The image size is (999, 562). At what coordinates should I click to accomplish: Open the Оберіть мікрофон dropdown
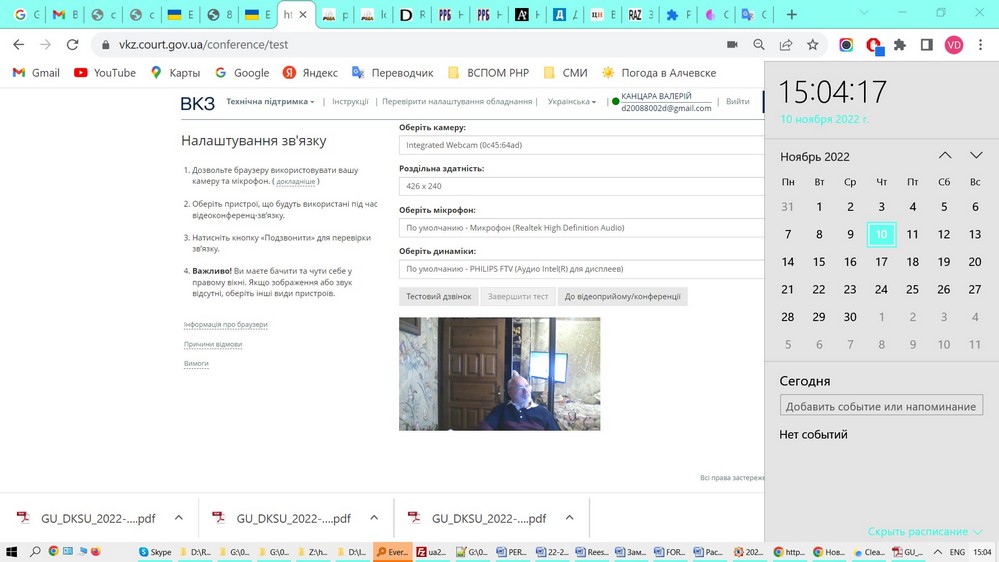(581, 227)
